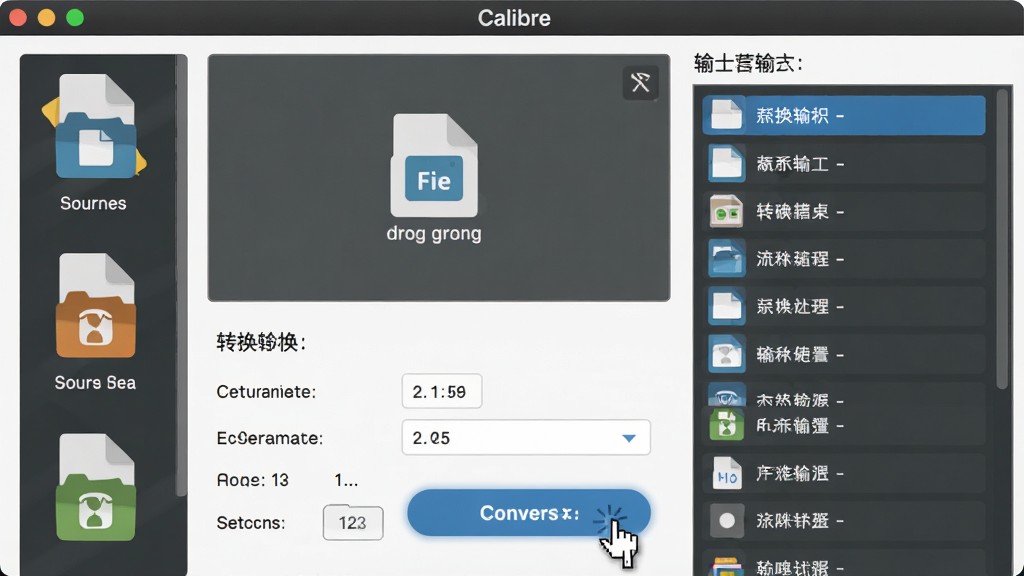Image resolution: width=1024 pixels, height=576 pixels.
Task: Click the right list panel scrollbar
Action: click(x=1002, y=238)
